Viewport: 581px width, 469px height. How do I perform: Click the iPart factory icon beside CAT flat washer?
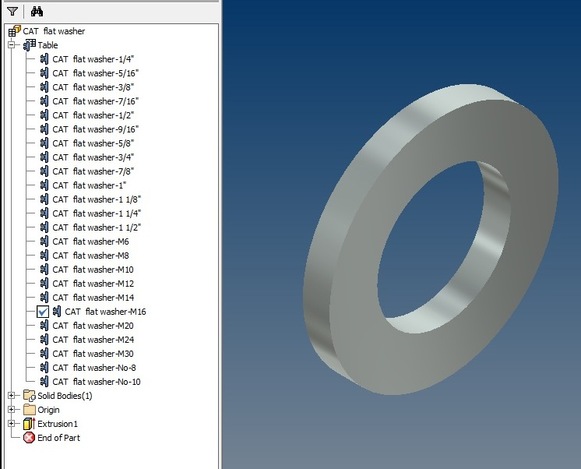tap(14, 31)
